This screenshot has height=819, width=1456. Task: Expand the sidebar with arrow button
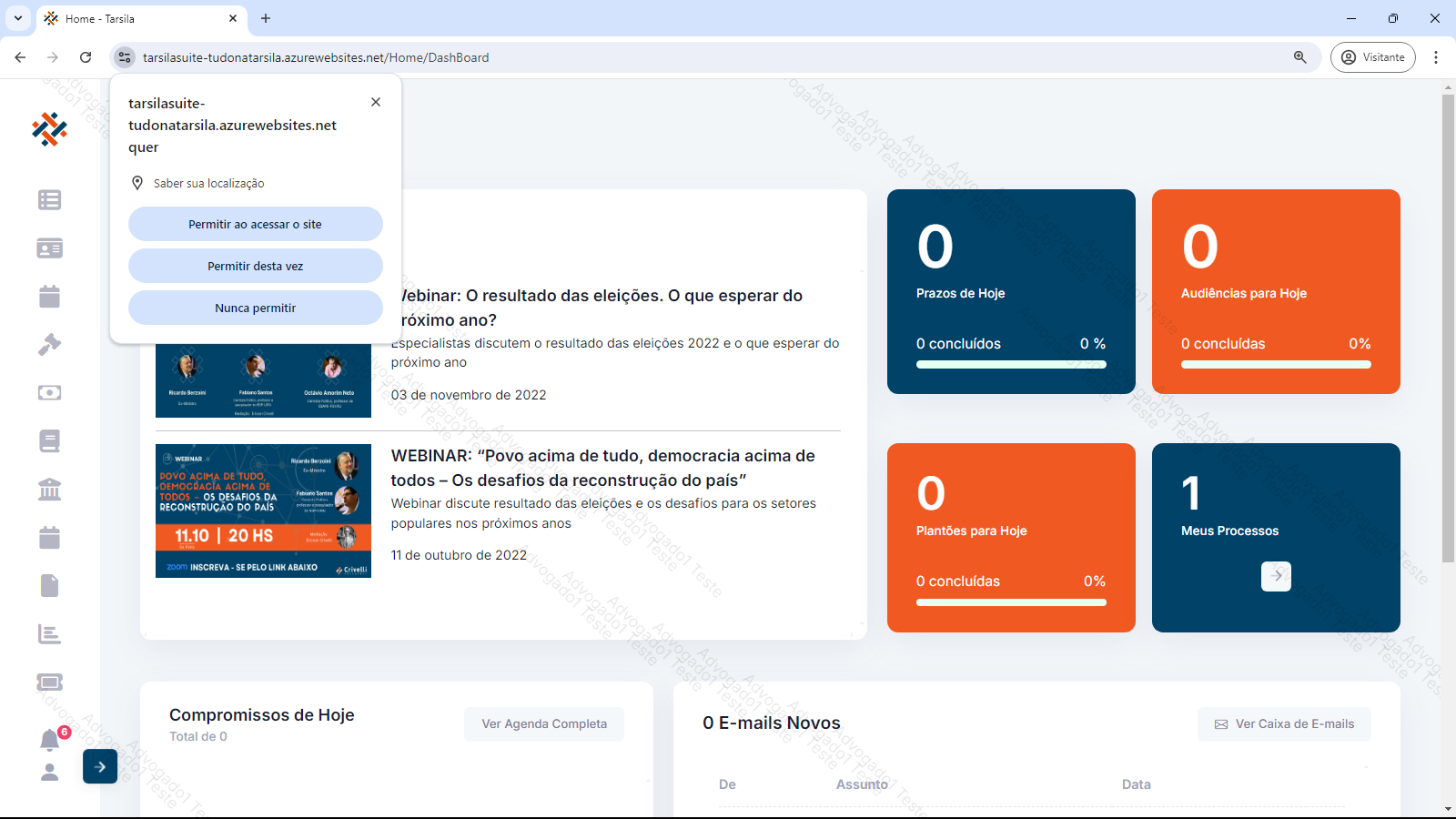100,767
